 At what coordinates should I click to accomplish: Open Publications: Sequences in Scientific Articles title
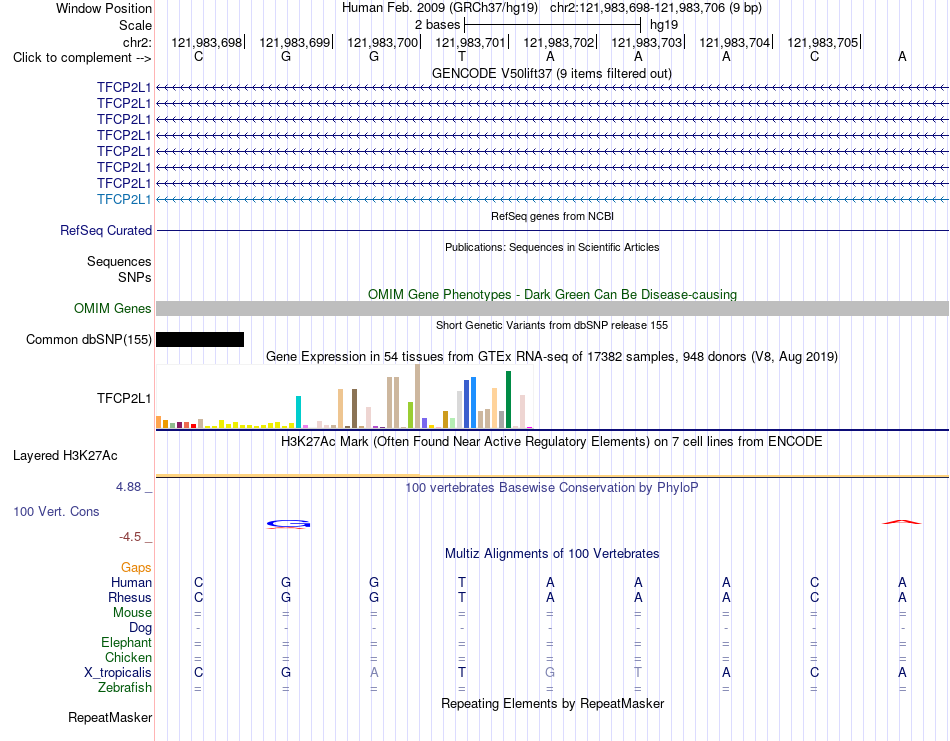click(552, 247)
